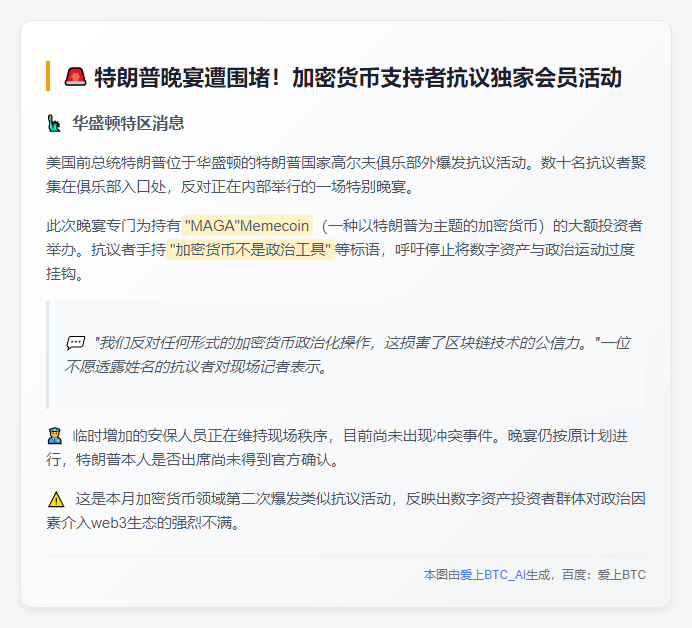The image size is (692, 628).
Task: Click the police officer emoji
Action: (x=55, y=436)
